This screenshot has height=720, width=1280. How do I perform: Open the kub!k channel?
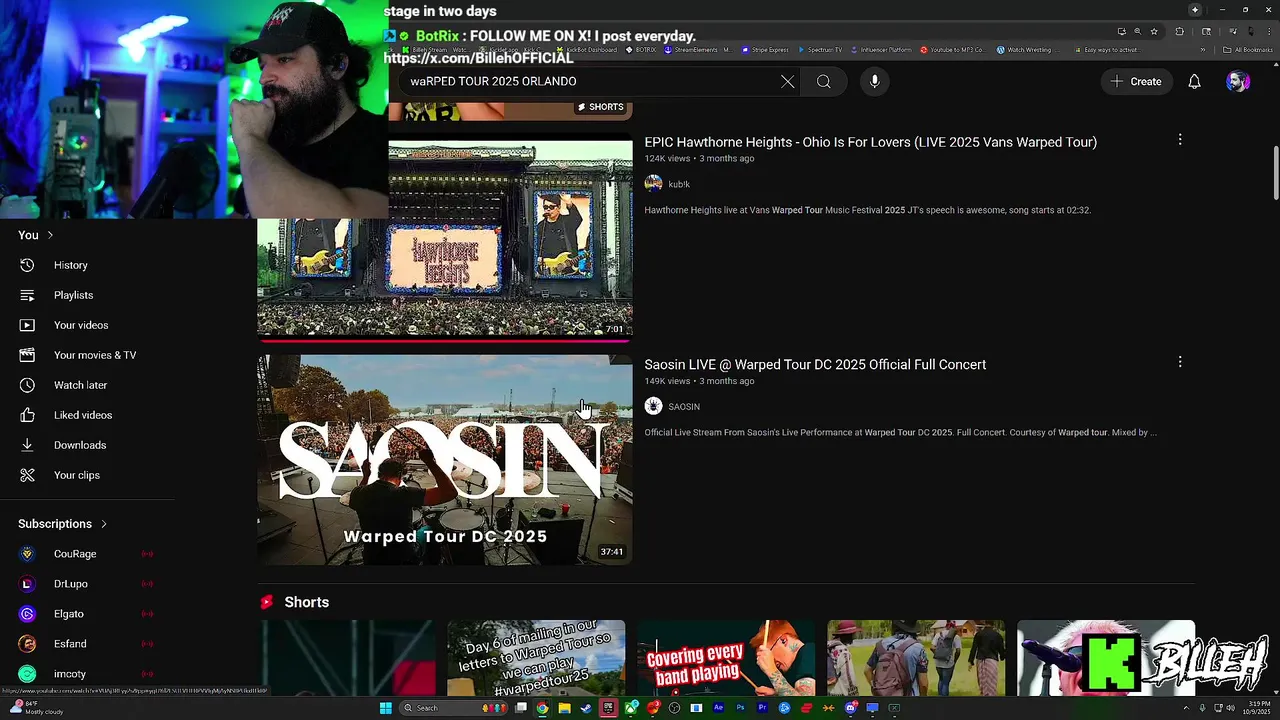pyautogui.click(x=679, y=184)
